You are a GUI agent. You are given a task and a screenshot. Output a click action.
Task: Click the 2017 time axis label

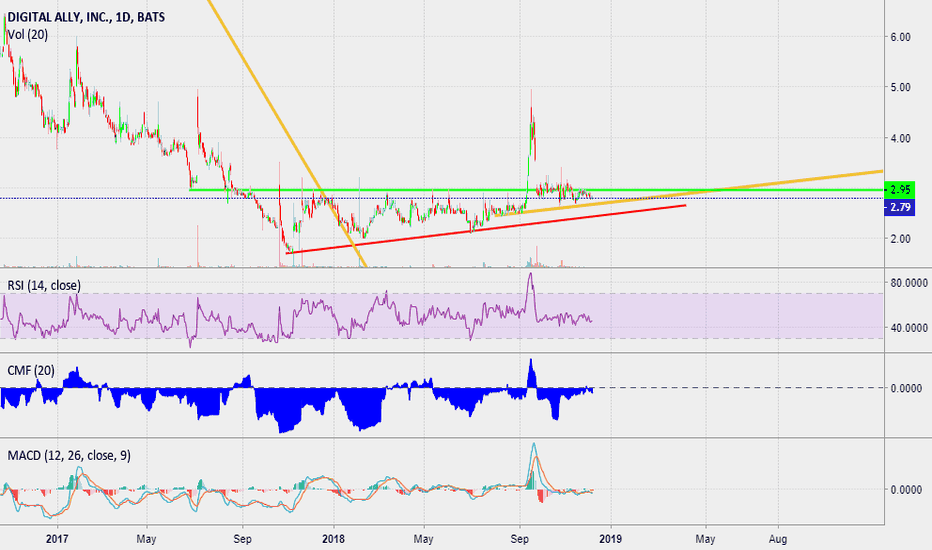click(x=57, y=539)
